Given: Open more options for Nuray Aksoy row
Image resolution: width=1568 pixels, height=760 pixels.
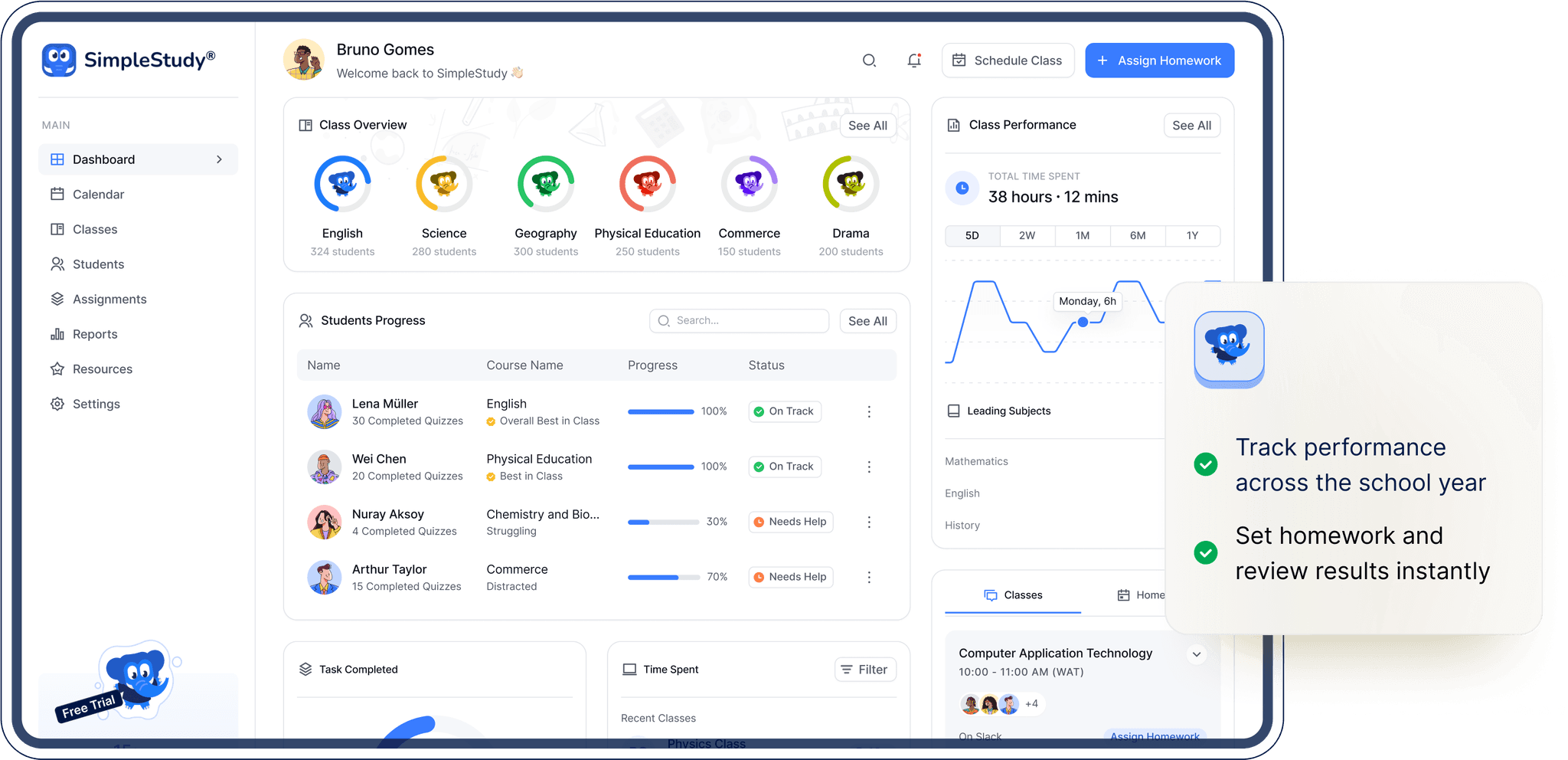Looking at the screenshot, I should tap(869, 522).
